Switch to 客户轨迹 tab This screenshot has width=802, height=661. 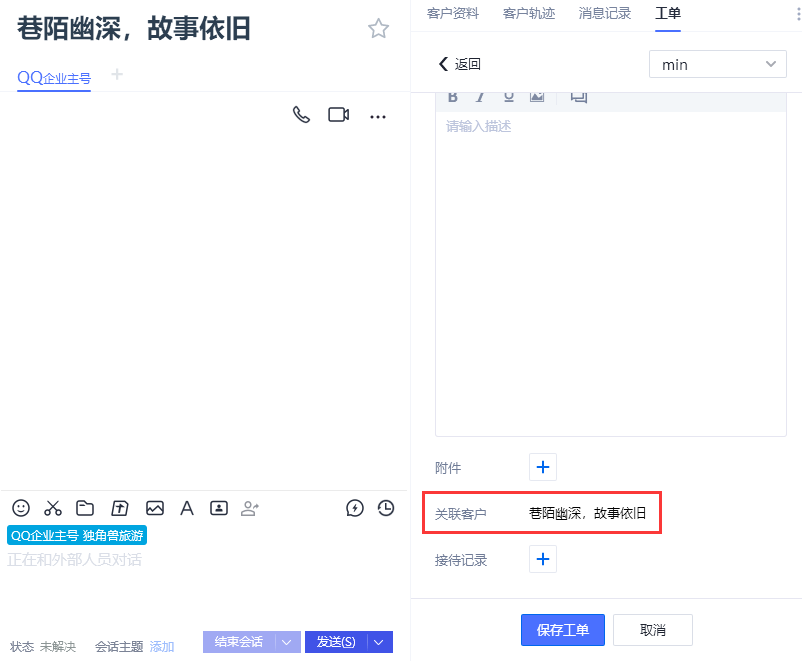529,13
